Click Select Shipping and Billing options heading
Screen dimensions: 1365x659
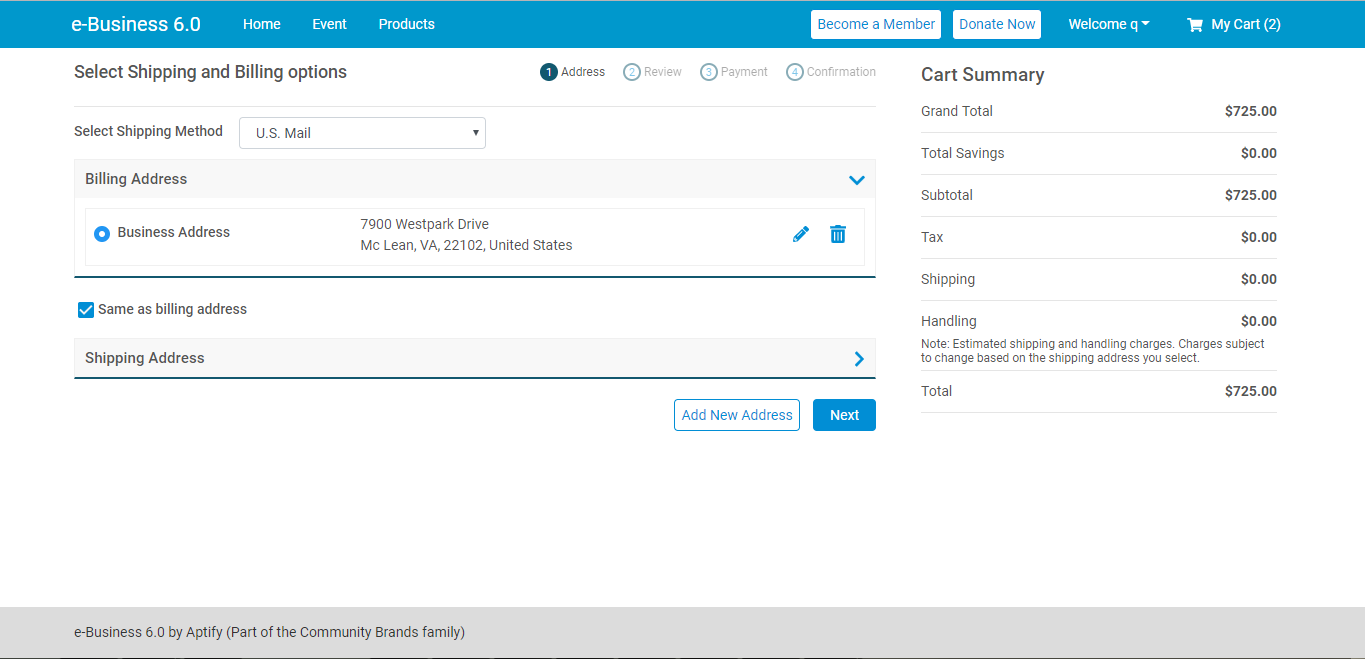click(211, 72)
